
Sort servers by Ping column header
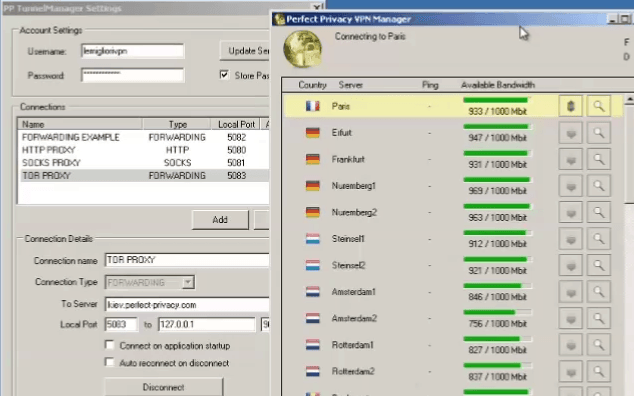click(x=430, y=85)
